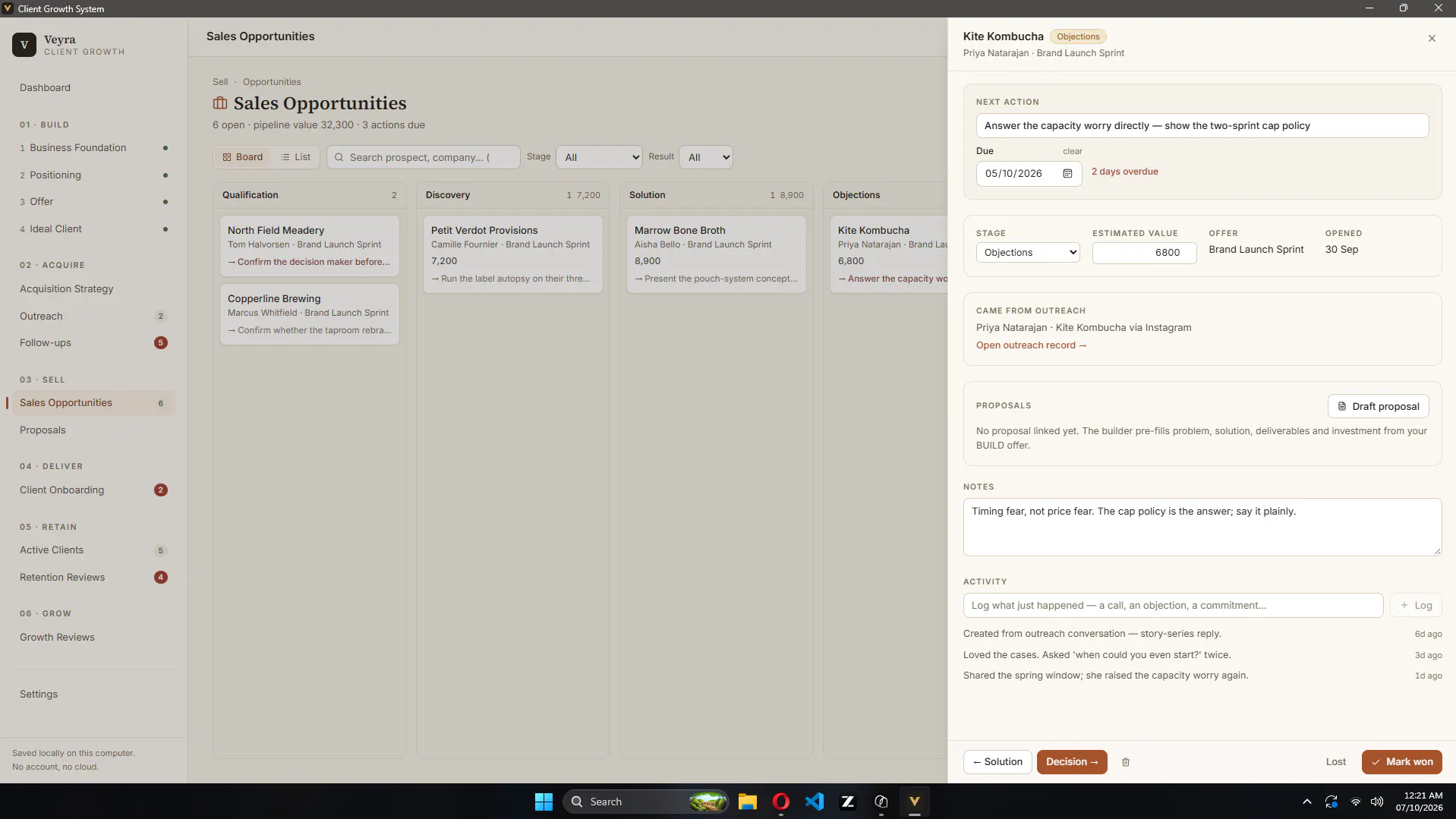Open Visual Studio Code from taskbar
This screenshot has width=1456, height=819.
(x=815, y=802)
